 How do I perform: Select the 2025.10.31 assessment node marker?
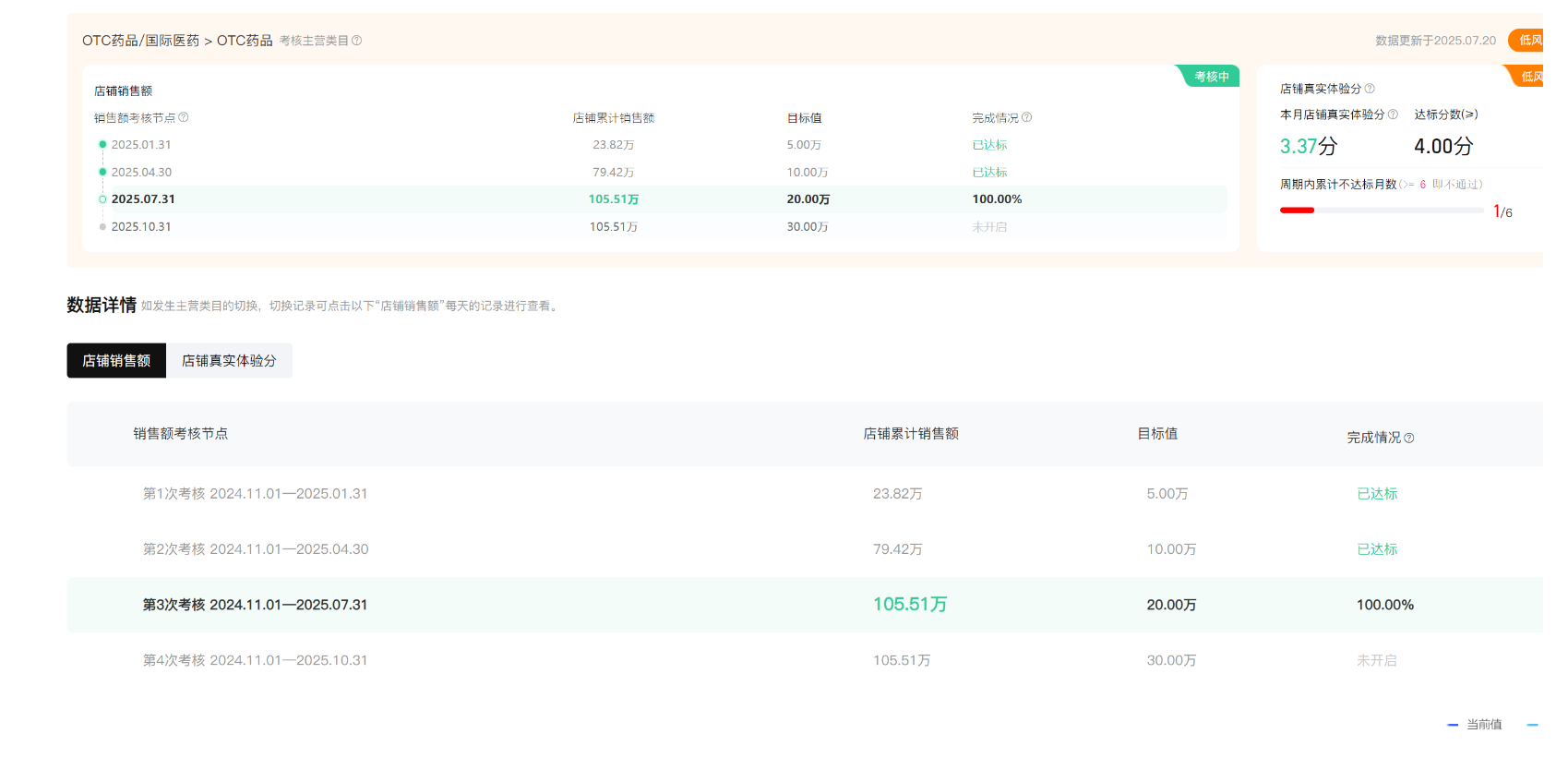[103, 227]
